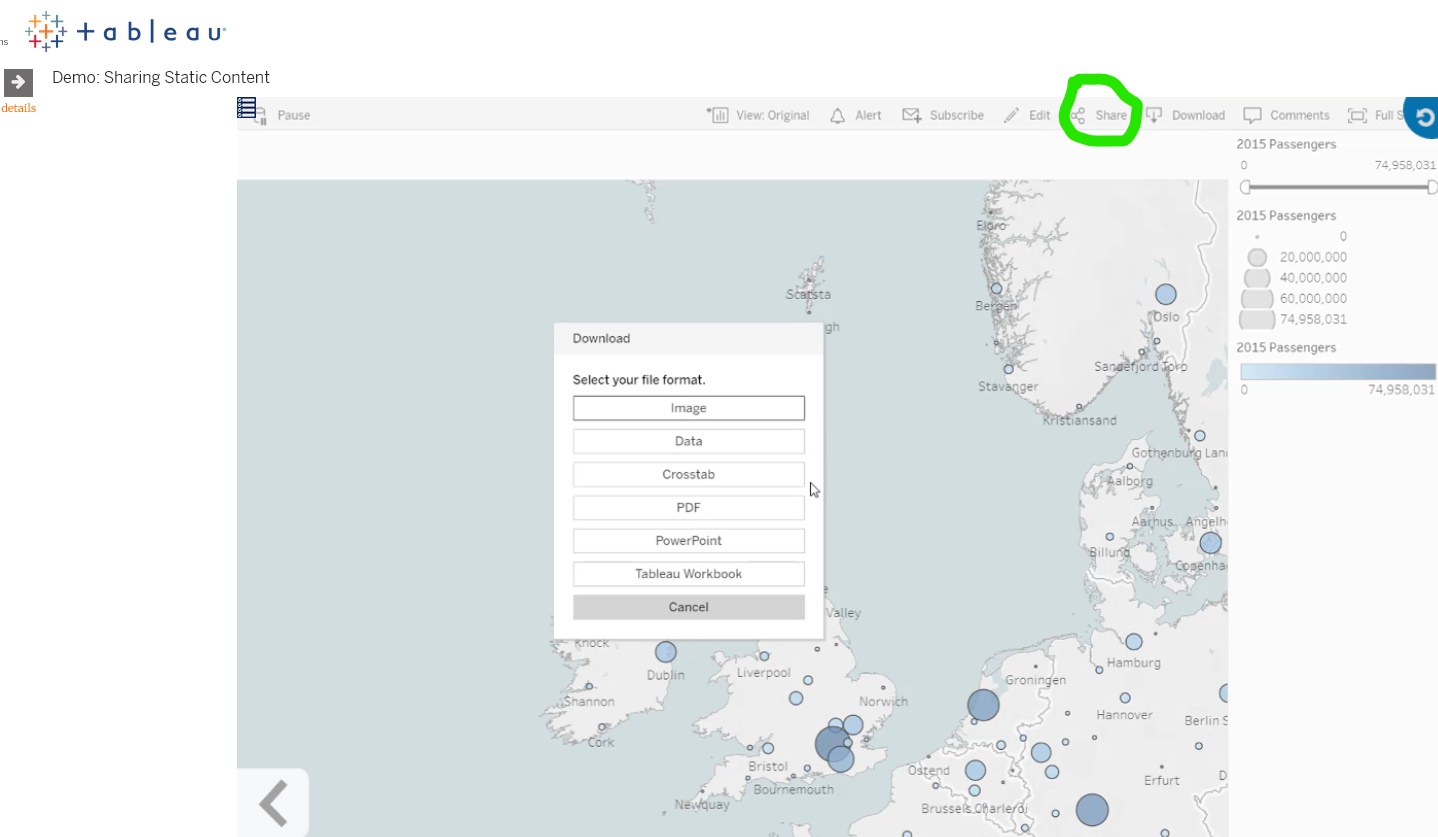Click the Download dialog title
The image size is (1438, 837).
point(601,338)
